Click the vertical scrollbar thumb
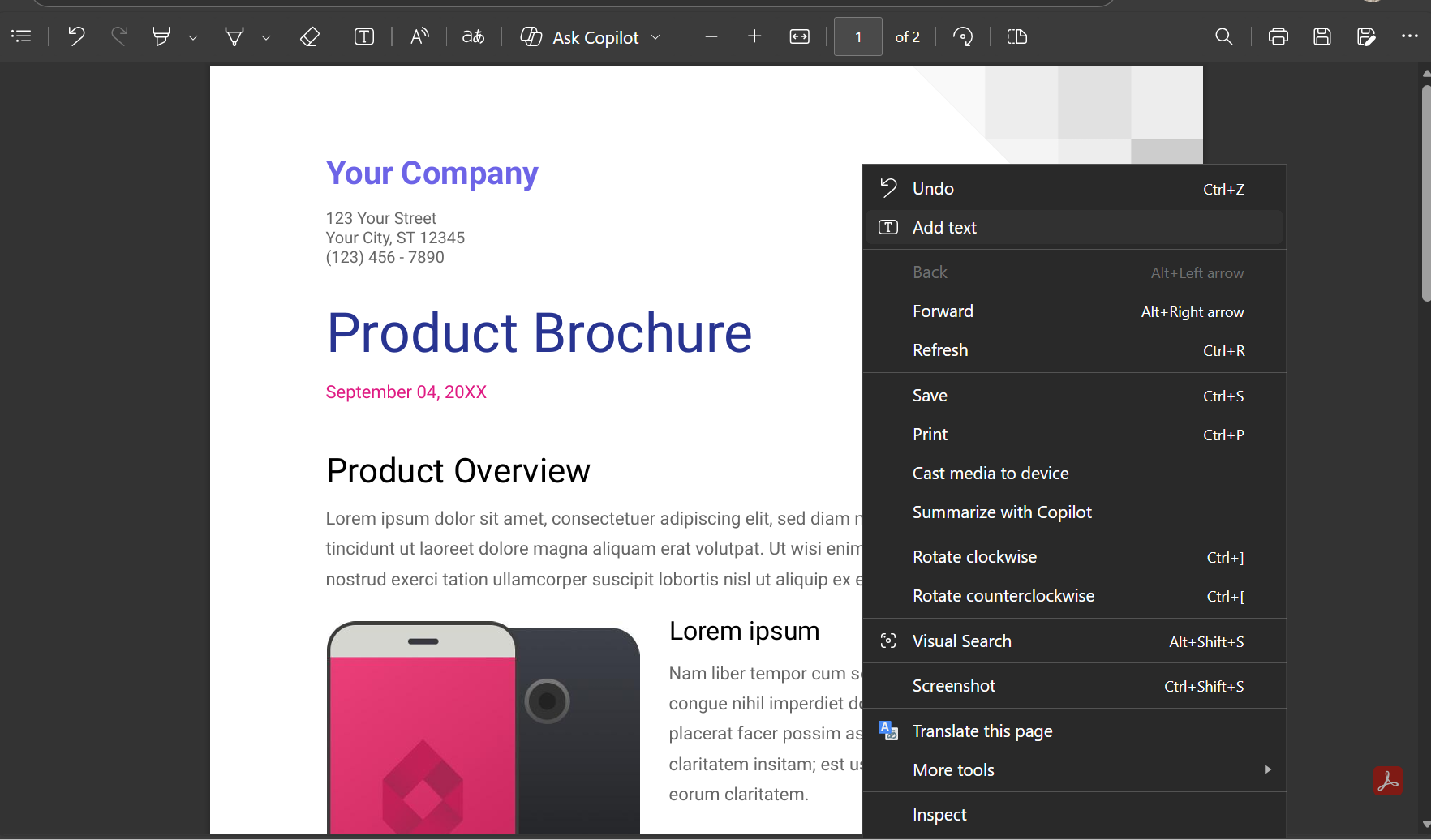1431x840 pixels. 1426,193
